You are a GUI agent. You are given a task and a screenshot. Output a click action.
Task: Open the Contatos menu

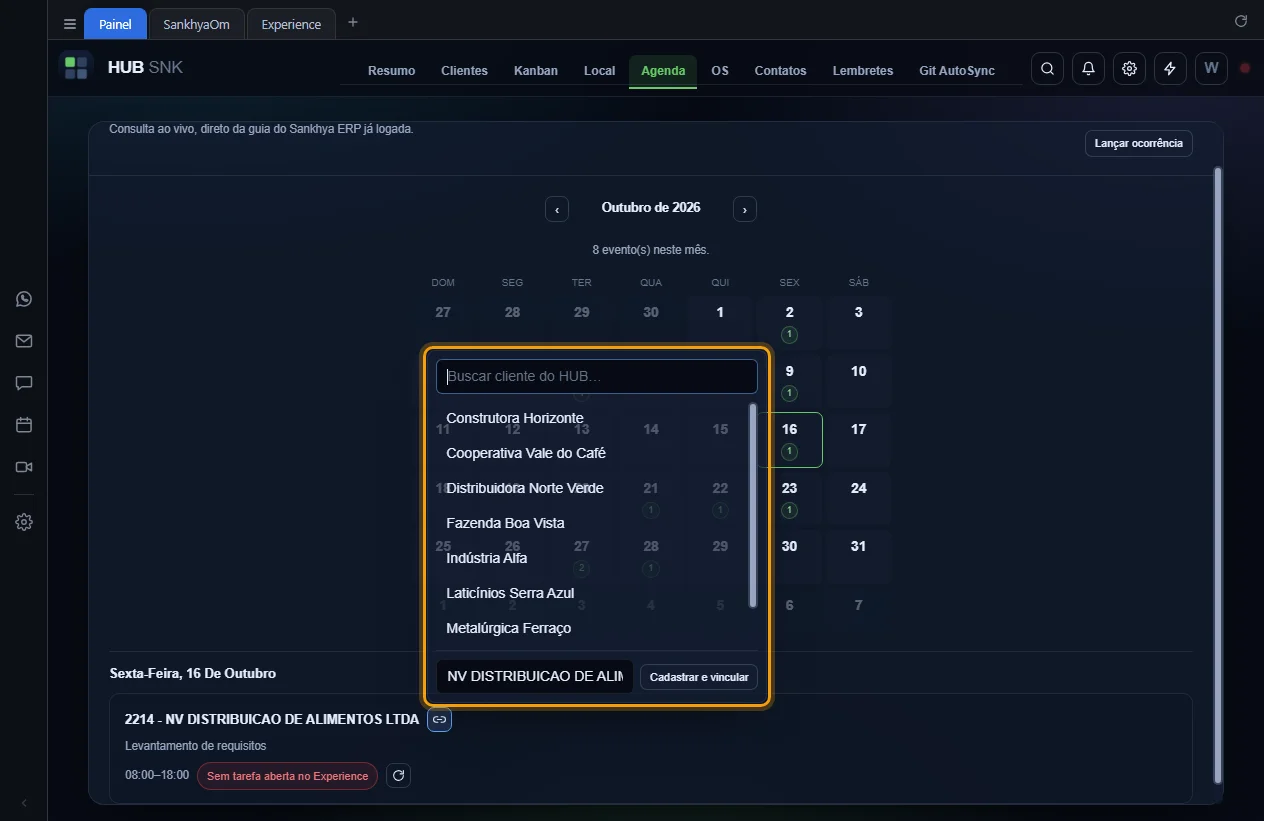780,71
